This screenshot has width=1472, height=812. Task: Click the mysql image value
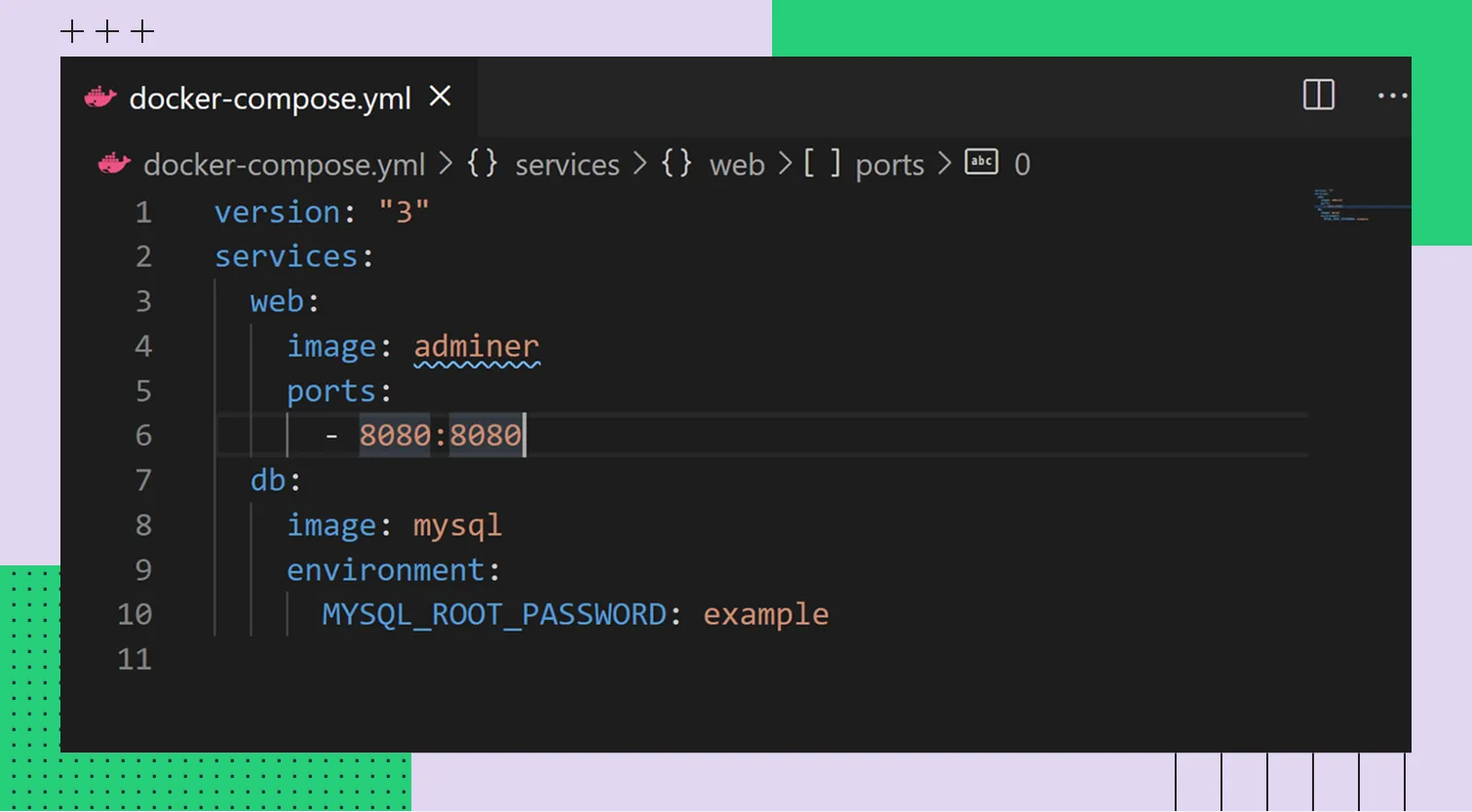click(457, 525)
